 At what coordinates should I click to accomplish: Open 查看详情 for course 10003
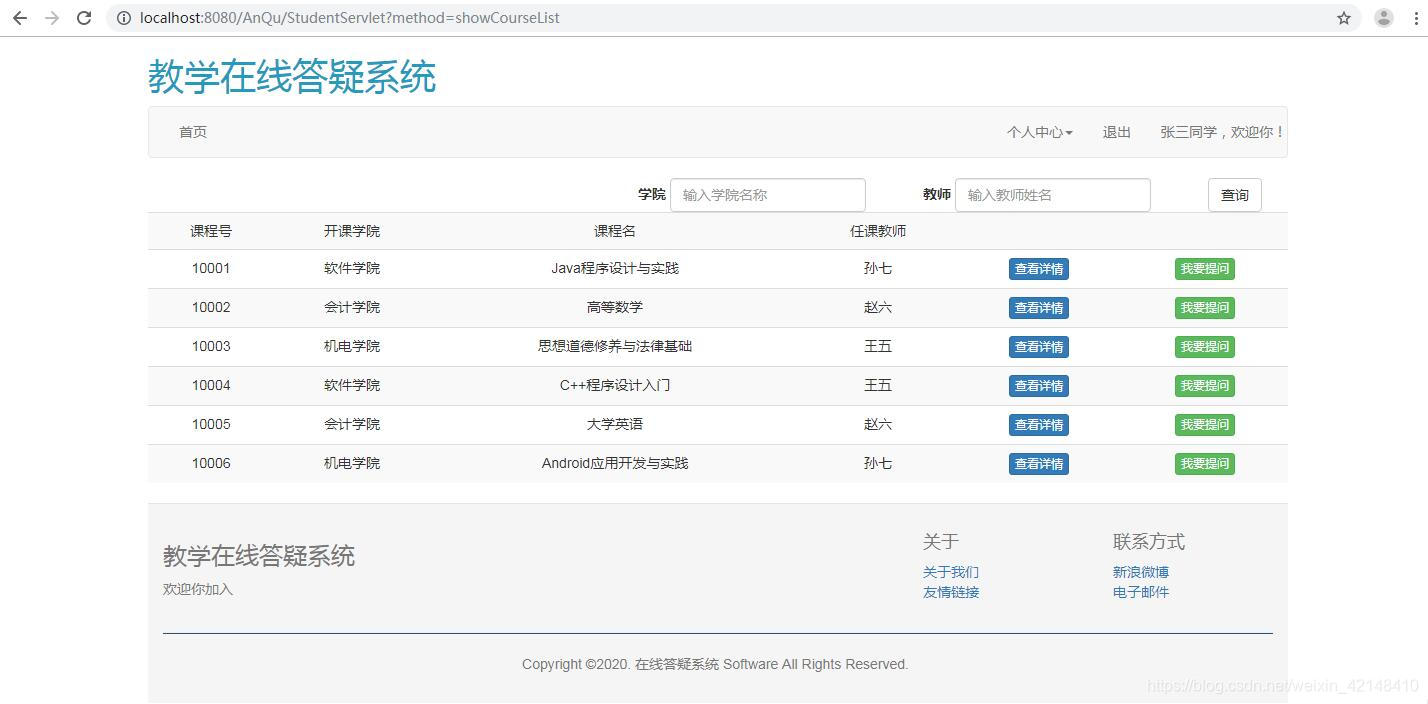(1039, 347)
